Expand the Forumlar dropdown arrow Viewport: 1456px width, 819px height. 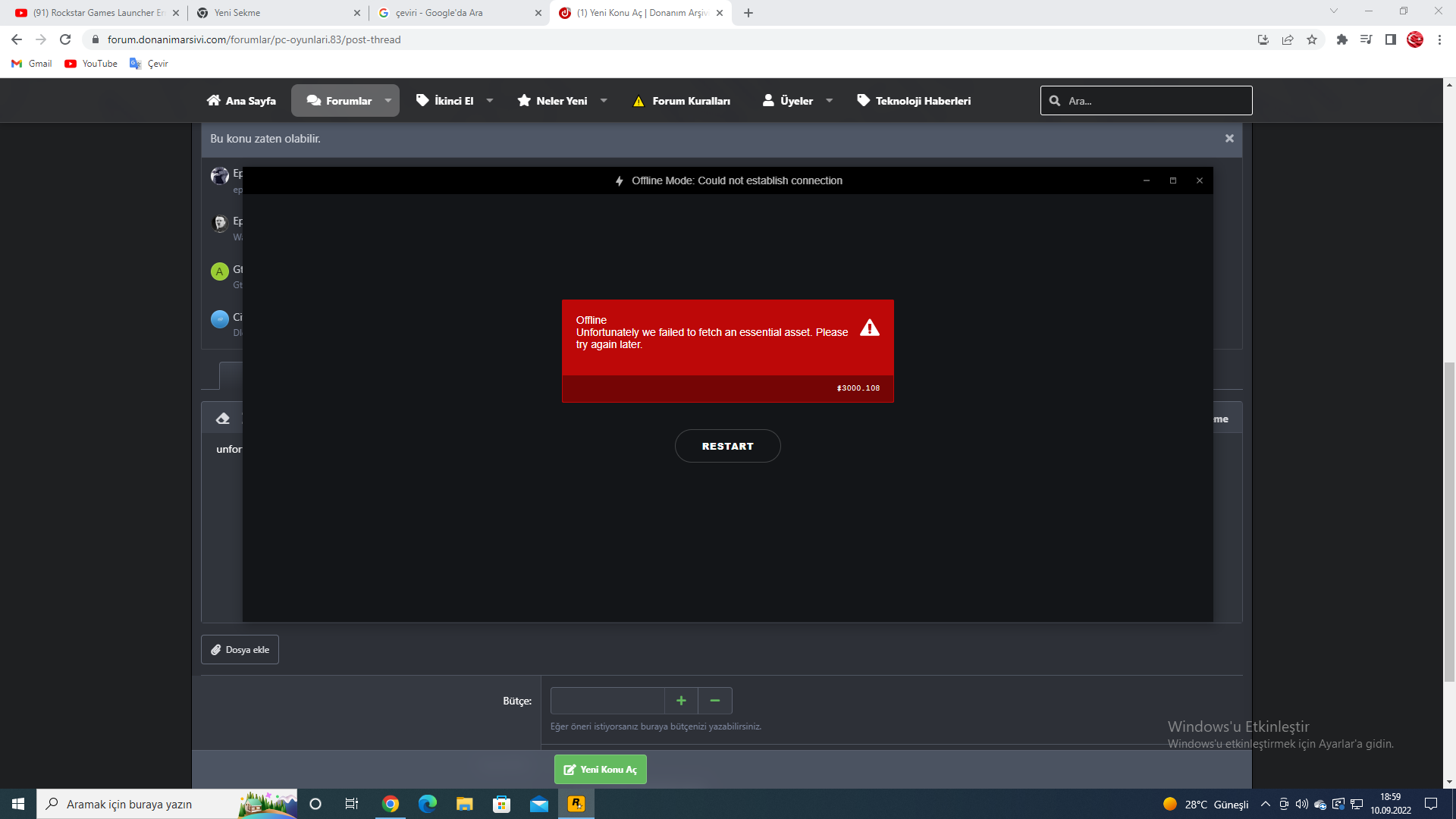[388, 101]
